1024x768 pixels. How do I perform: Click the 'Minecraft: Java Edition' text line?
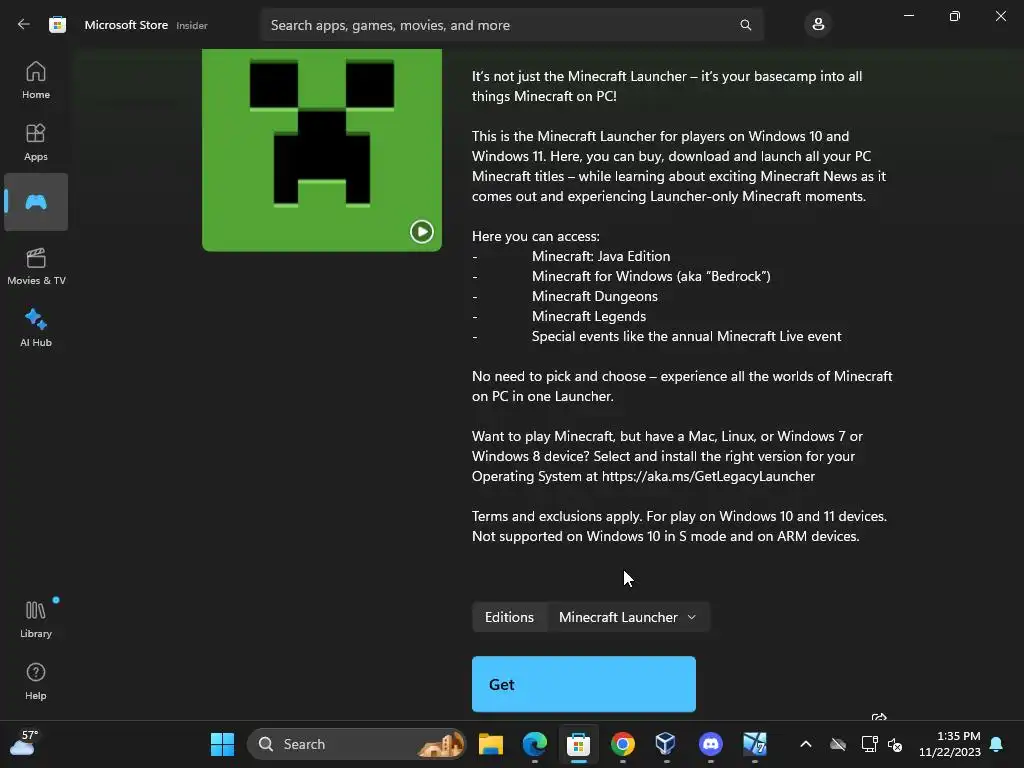(x=601, y=256)
